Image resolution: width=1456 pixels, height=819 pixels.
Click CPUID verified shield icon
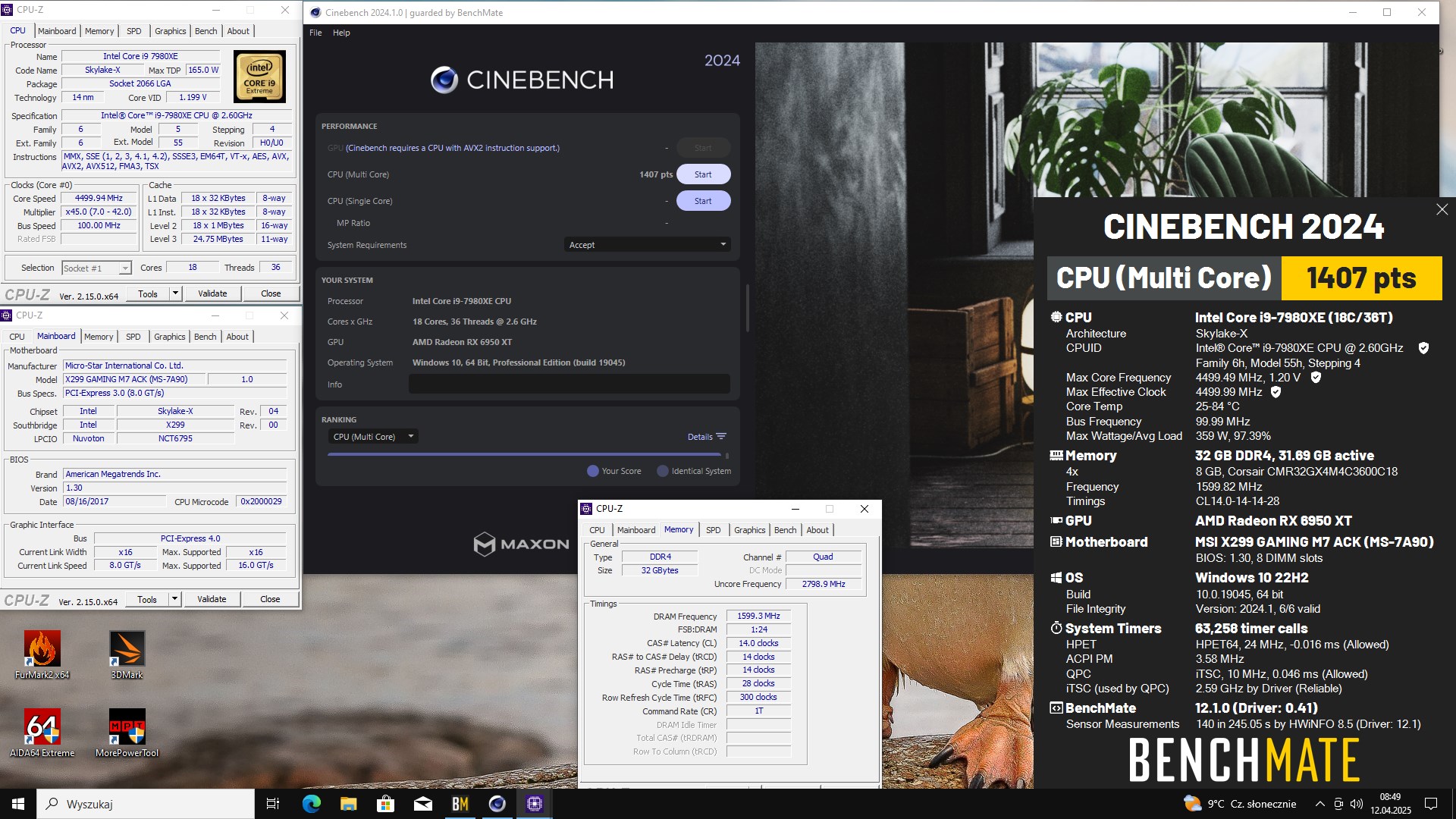coord(1423,348)
